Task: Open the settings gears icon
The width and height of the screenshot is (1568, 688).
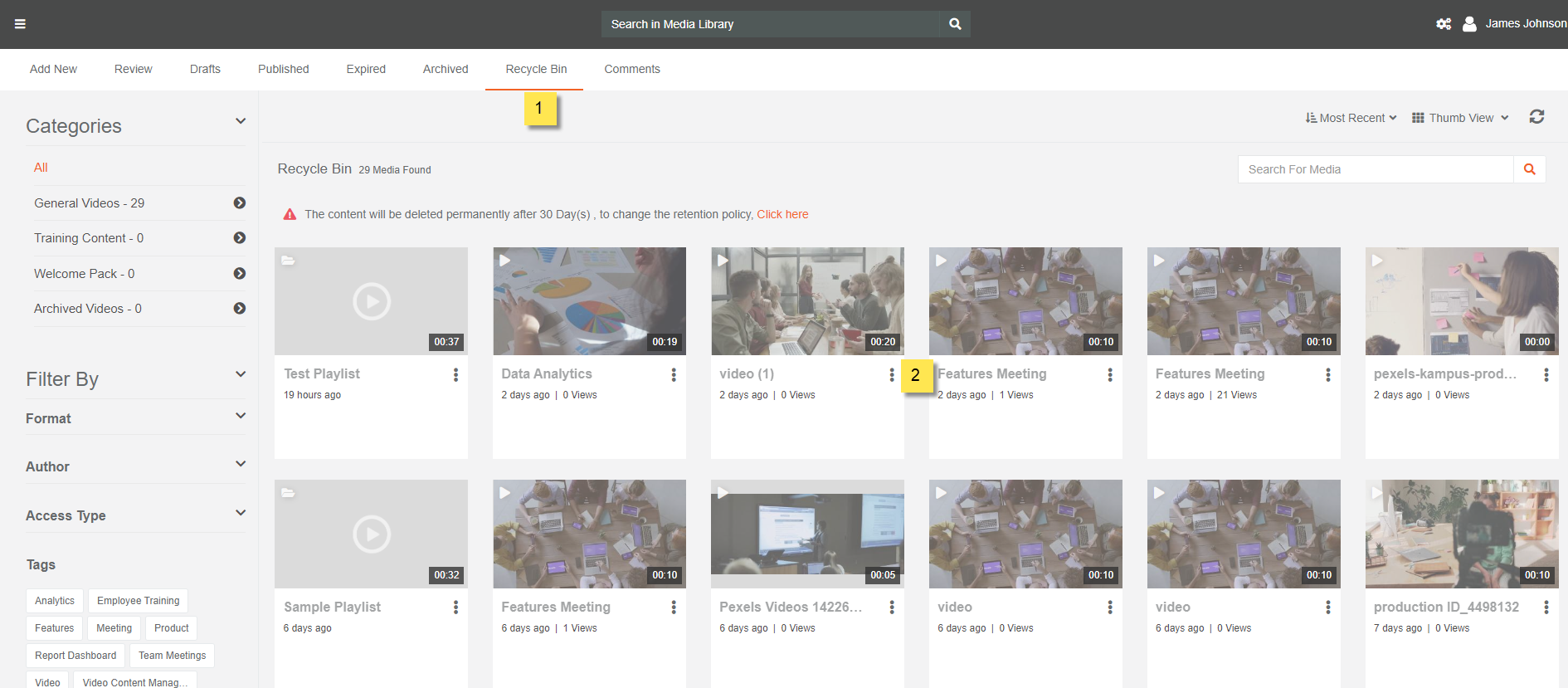Action: tap(1444, 24)
